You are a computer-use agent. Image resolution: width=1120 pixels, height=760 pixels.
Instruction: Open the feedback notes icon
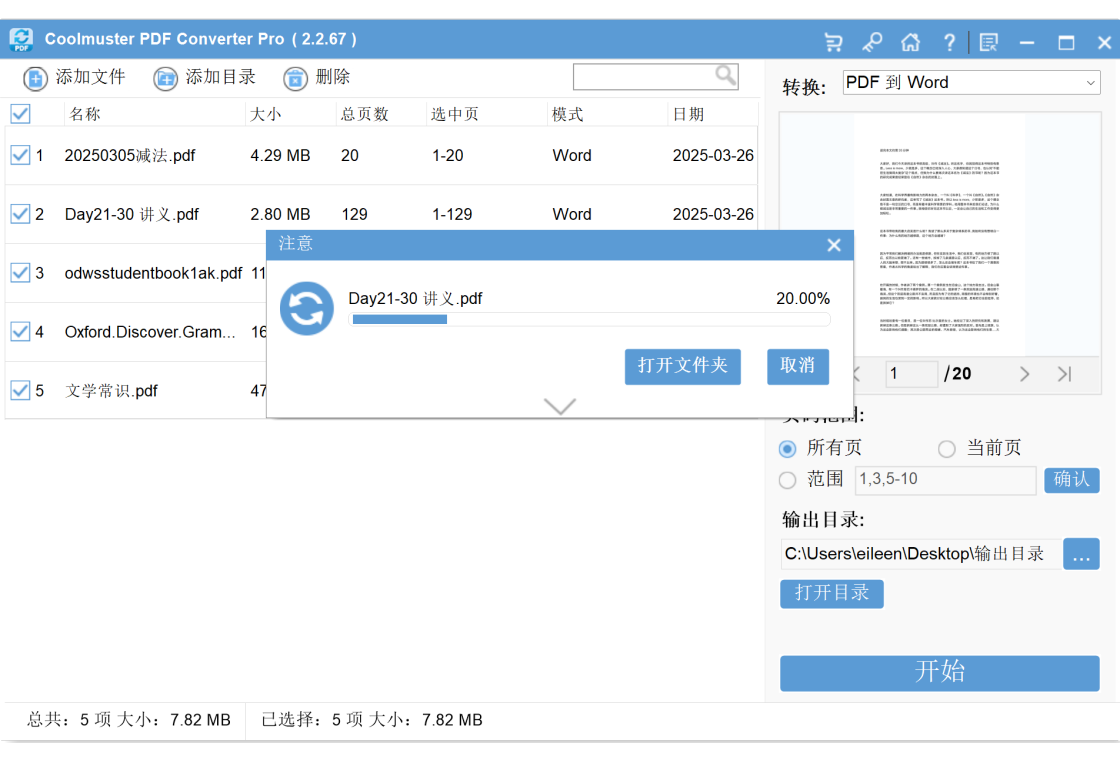point(989,42)
